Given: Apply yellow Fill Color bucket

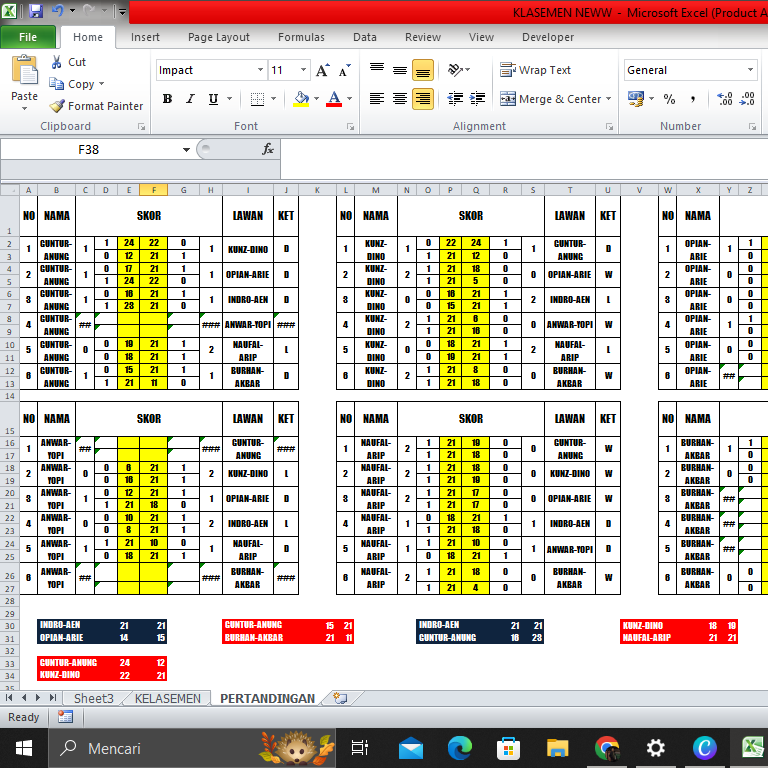Looking at the screenshot, I should [x=301, y=99].
